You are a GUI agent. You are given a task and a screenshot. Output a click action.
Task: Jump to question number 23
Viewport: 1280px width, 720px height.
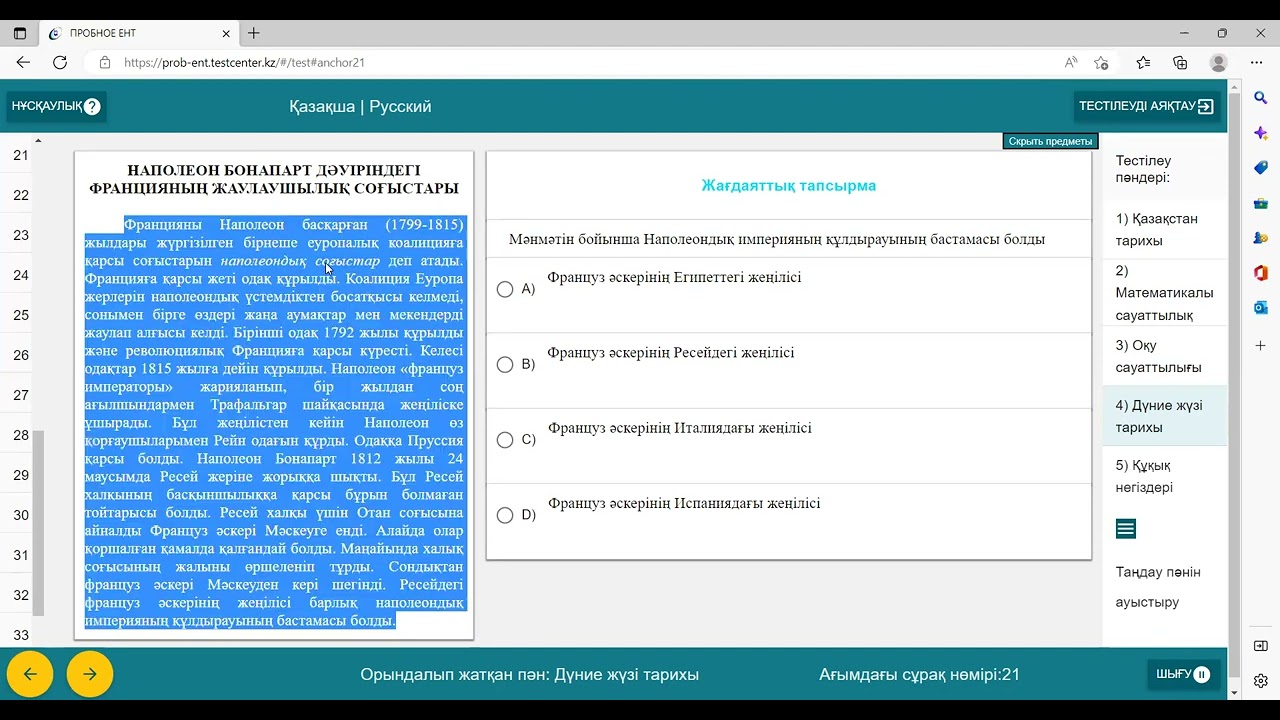coord(21,235)
